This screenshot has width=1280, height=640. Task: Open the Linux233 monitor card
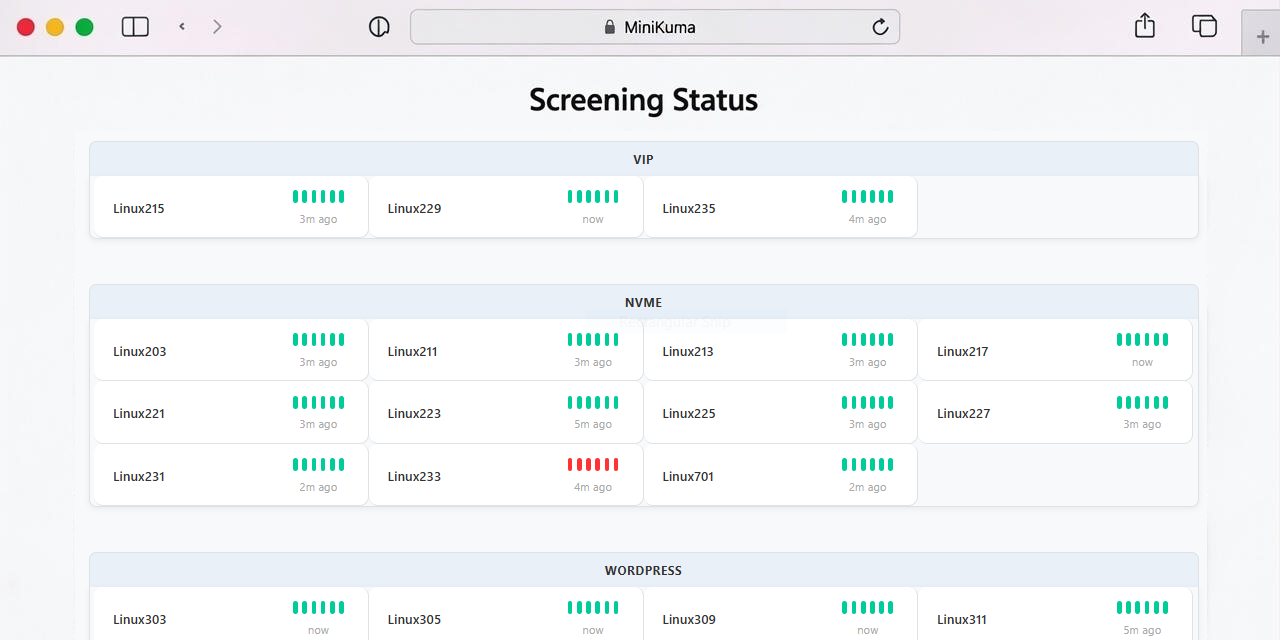tap(505, 476)
